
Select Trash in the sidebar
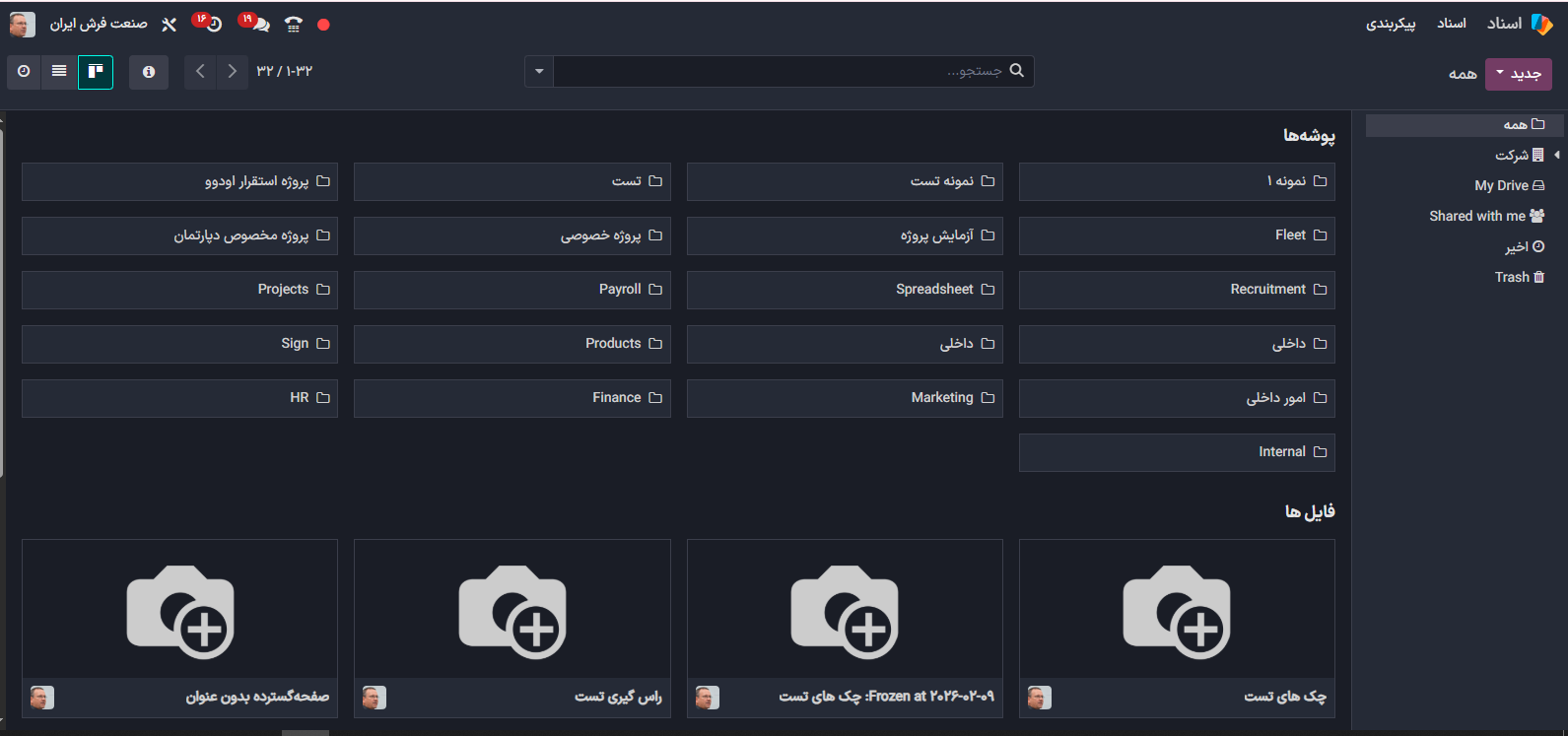pyautogui.click(x=1519, y=277)
